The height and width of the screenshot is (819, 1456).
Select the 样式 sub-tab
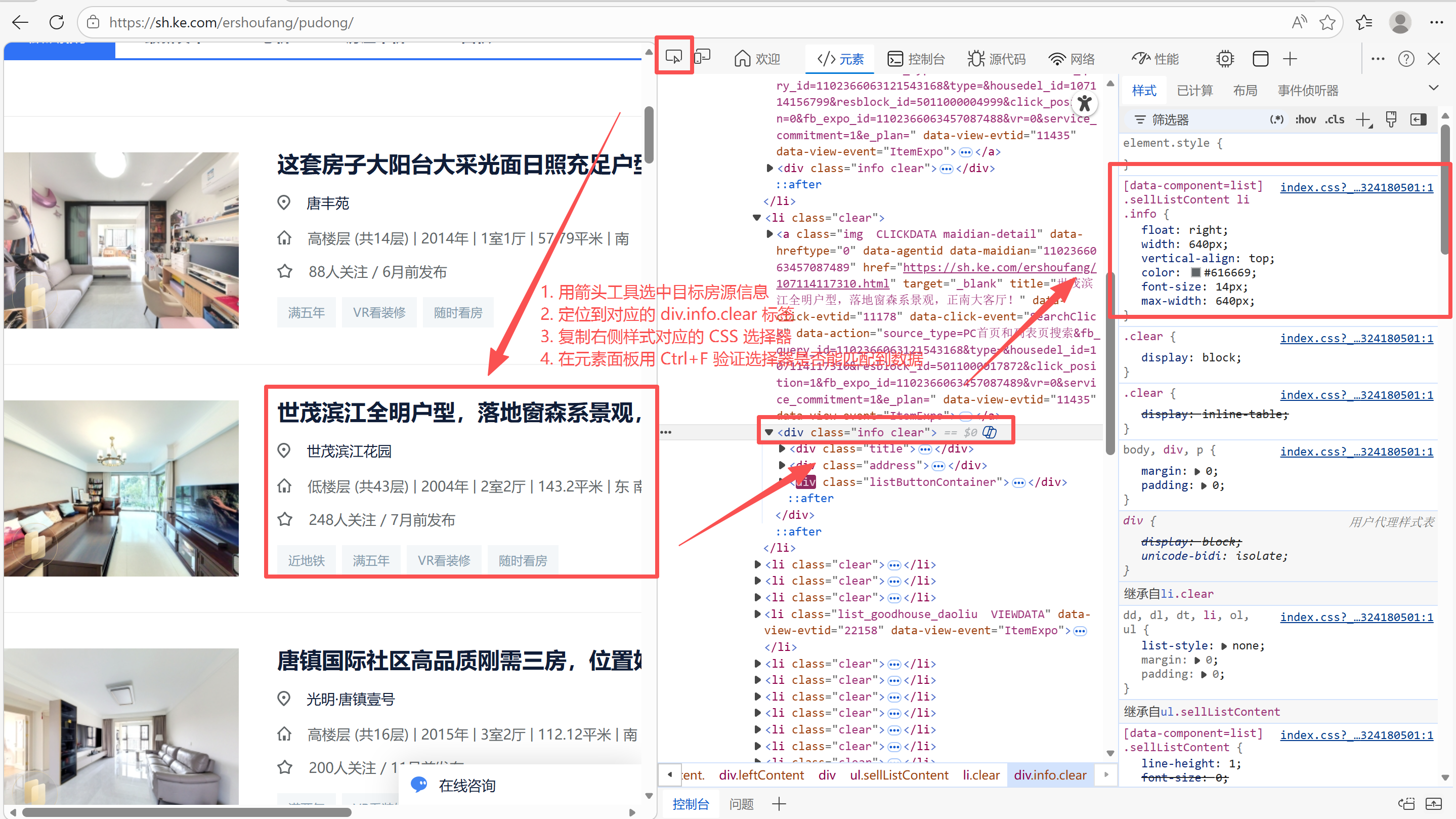tap(1144, 91)
